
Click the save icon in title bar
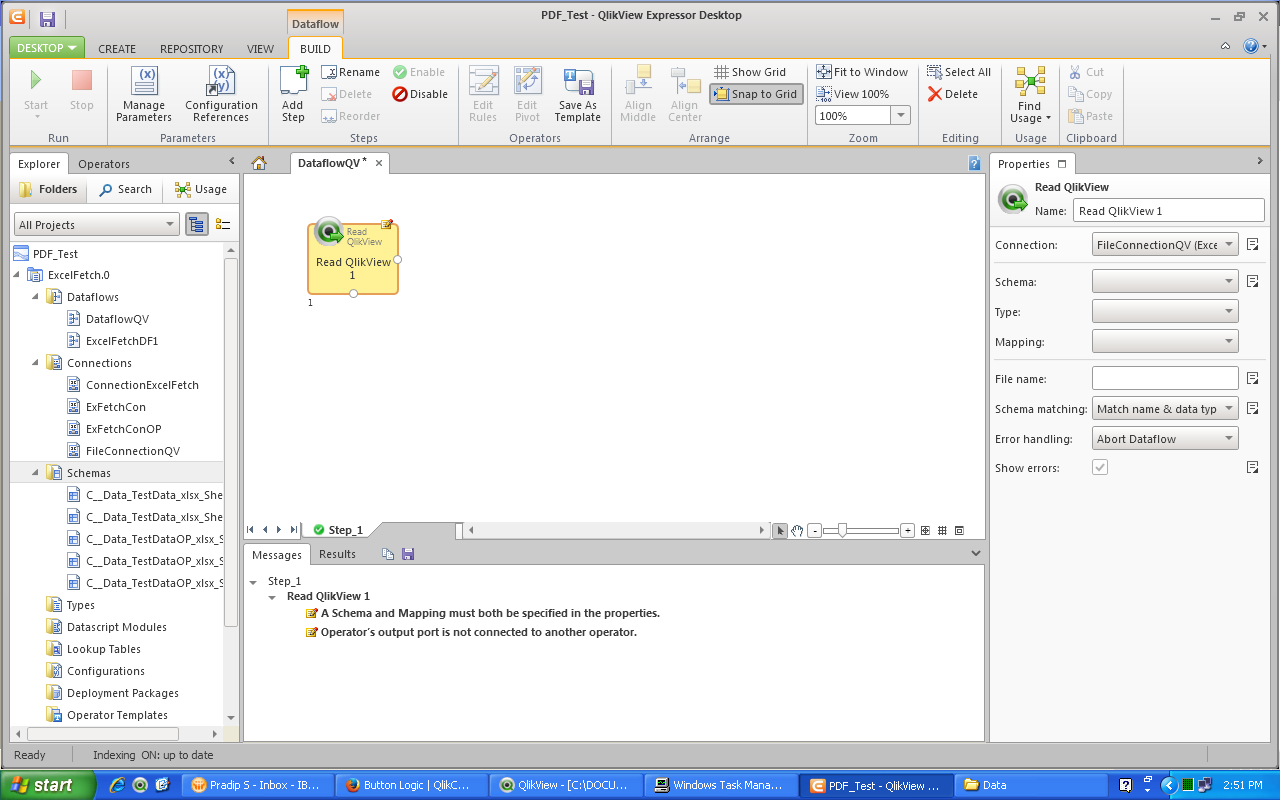point(47,18)
